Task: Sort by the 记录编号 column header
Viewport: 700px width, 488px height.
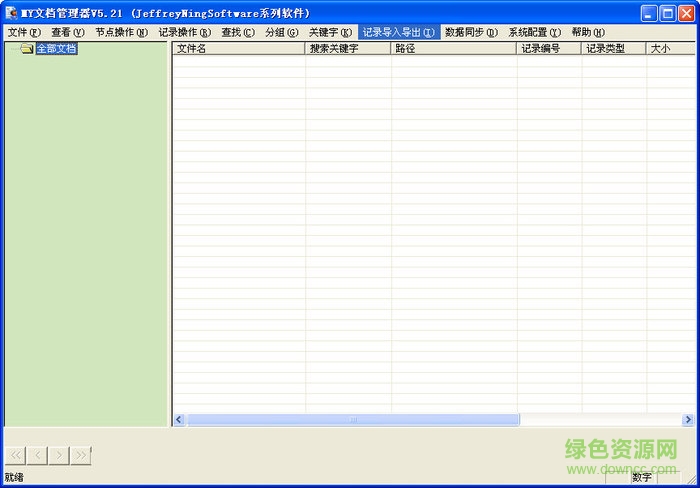Action: [549, 49]
